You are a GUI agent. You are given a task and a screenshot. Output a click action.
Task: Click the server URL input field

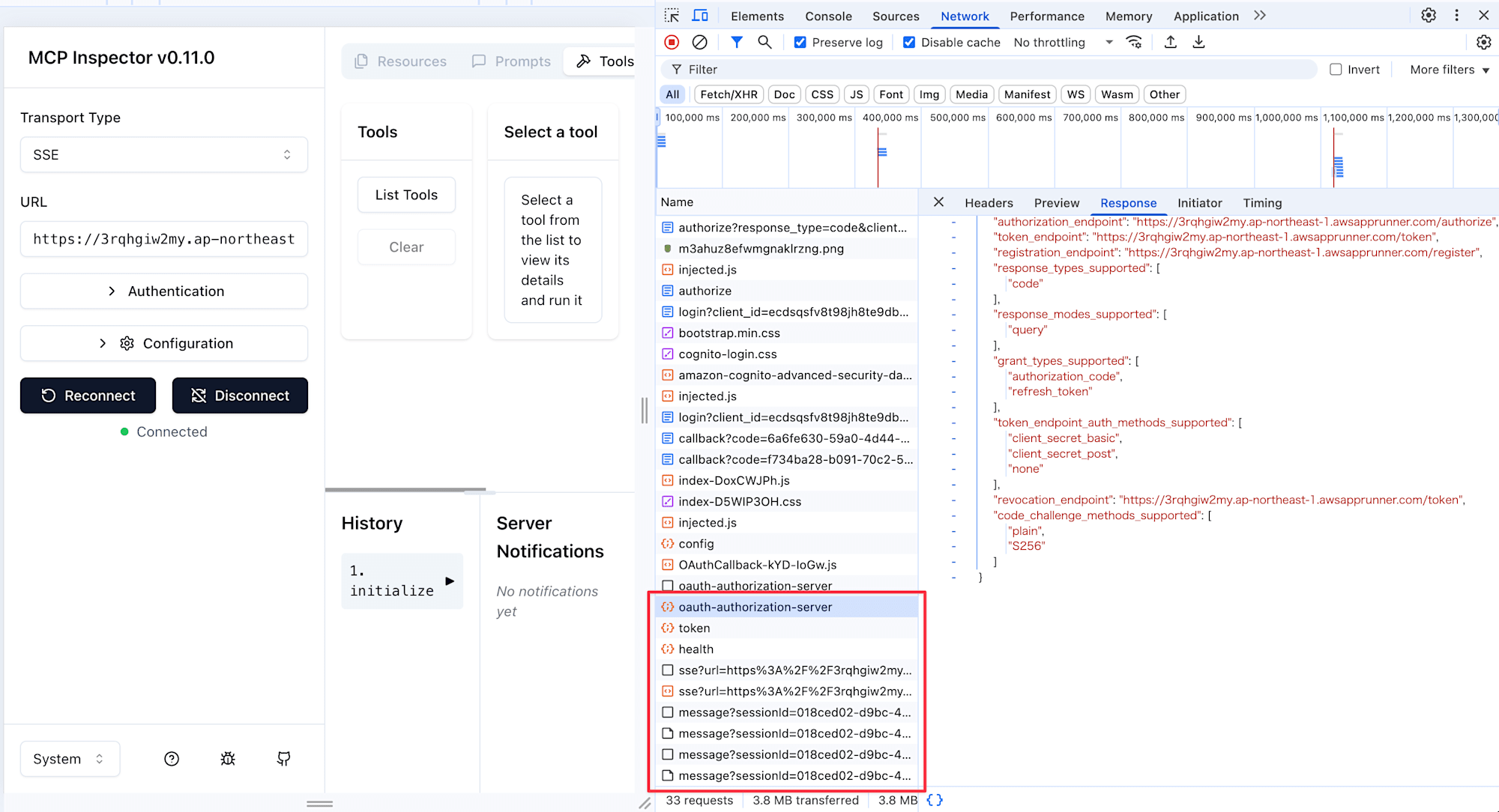tap(164, 239)
